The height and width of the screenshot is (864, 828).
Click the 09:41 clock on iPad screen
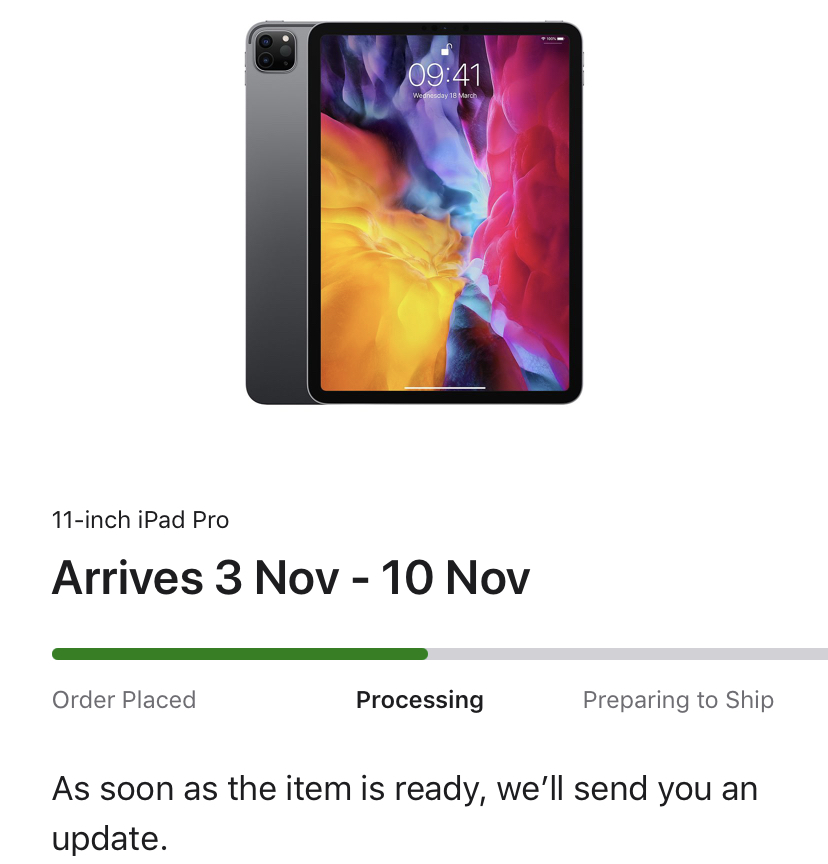point(444,75)
